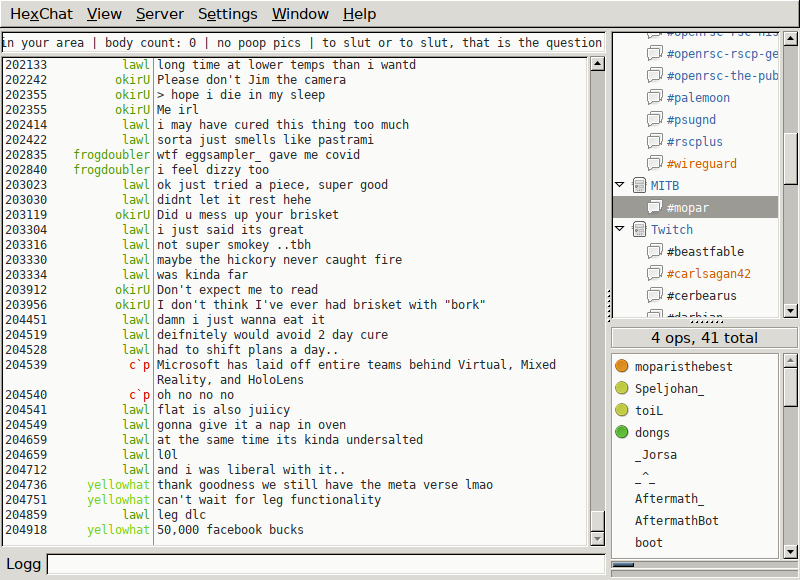This screenshot has height=580, width=800.
Task: Select user toiL in user list
Action: click(x=649, y=410)
